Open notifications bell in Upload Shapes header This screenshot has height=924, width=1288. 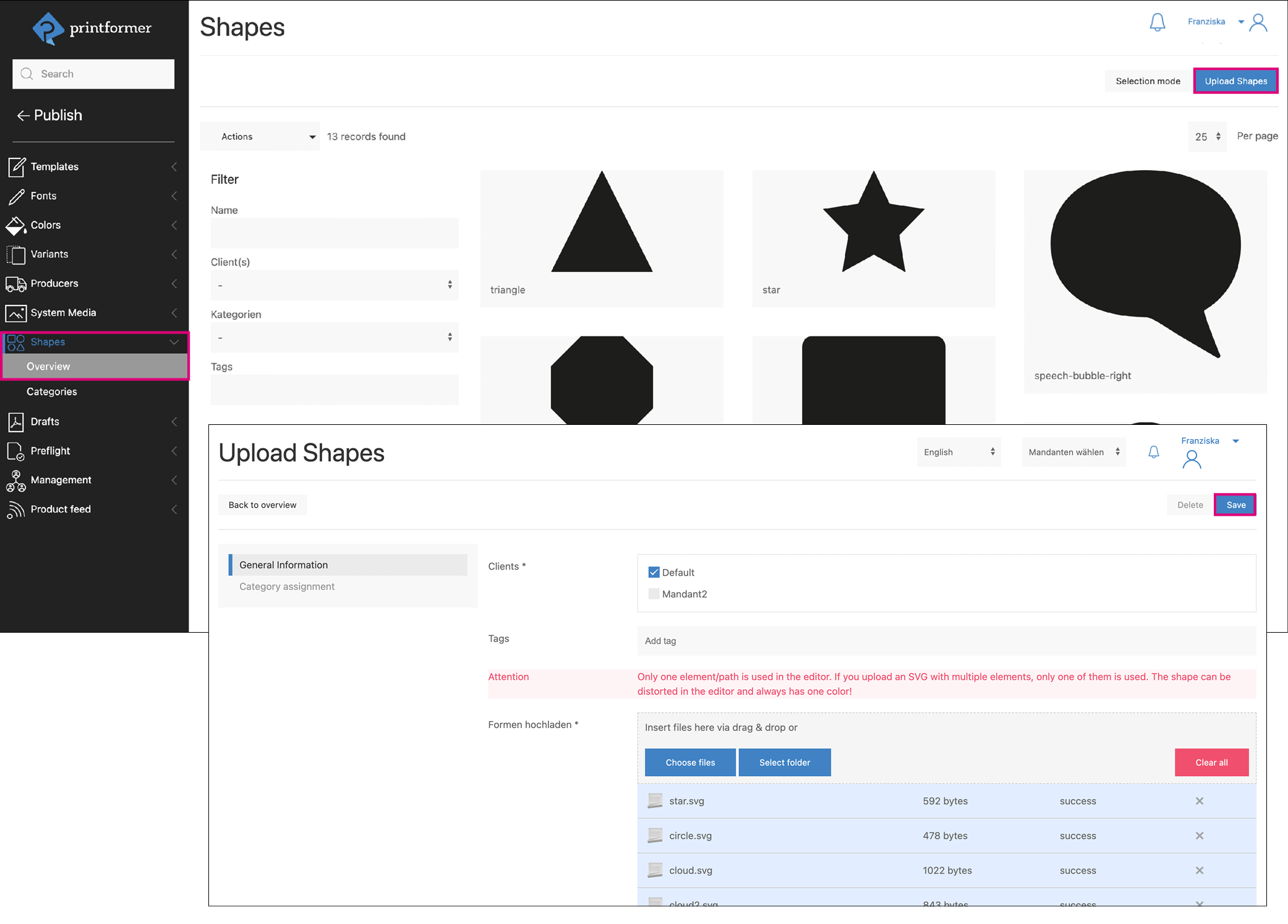pyautogui.click(x=1153, y=452)
